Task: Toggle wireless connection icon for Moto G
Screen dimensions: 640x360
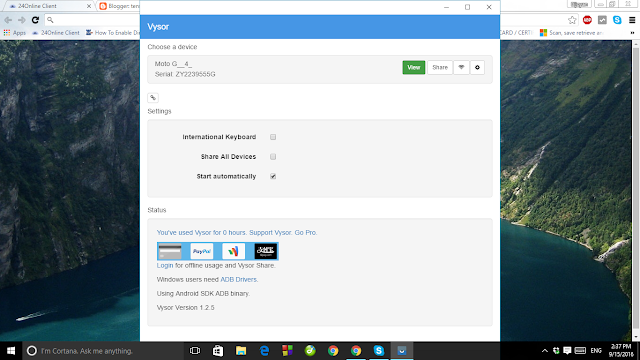Action: point(461,67)
